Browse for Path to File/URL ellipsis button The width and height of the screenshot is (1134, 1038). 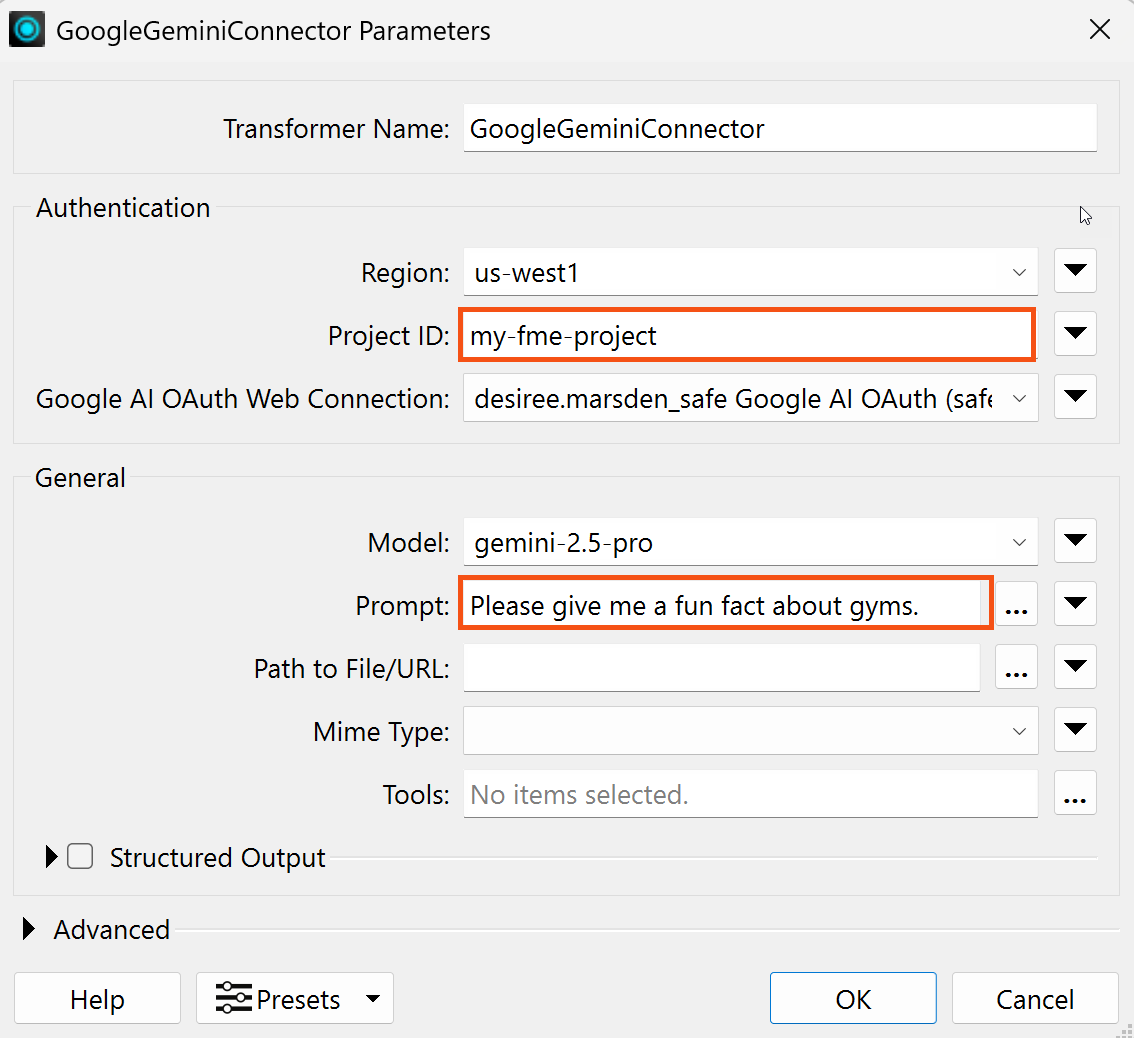click(x=1016, y=666)
